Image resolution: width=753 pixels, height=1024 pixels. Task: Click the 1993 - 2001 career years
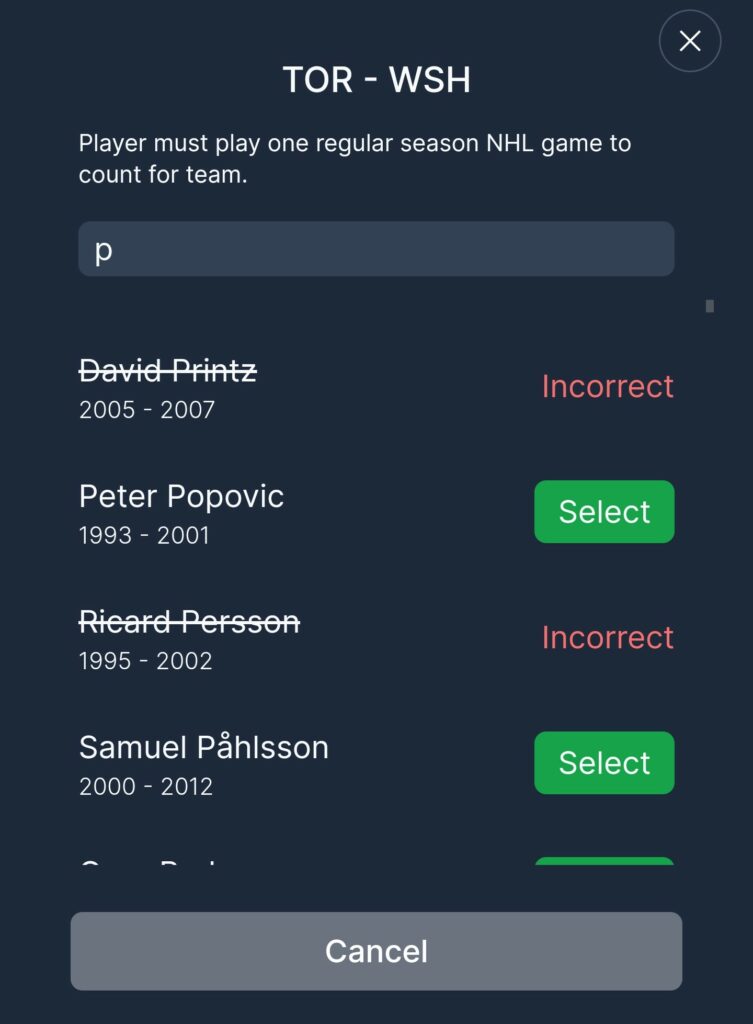tap(144, 535)
